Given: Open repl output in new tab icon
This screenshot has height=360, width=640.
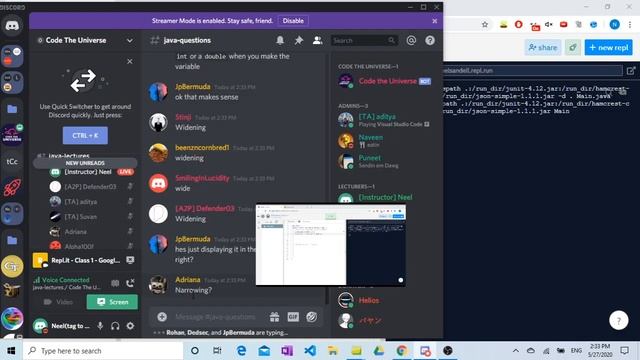Looking at the screenshot, I should click(631, 71).
